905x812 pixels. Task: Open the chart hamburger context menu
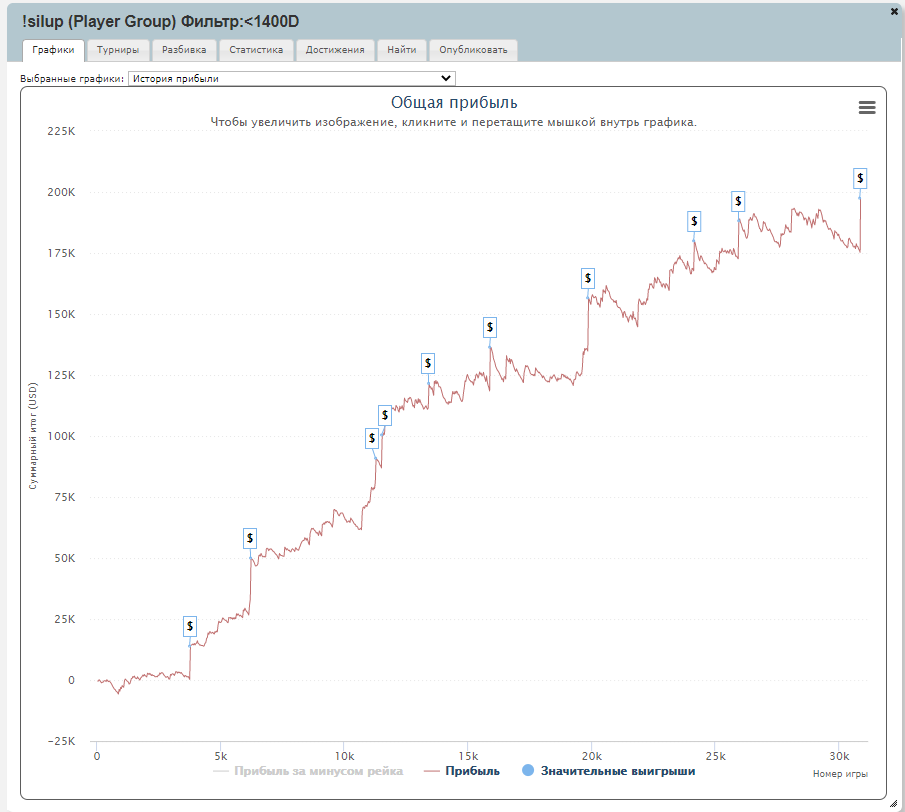click(x=866, y=107)
